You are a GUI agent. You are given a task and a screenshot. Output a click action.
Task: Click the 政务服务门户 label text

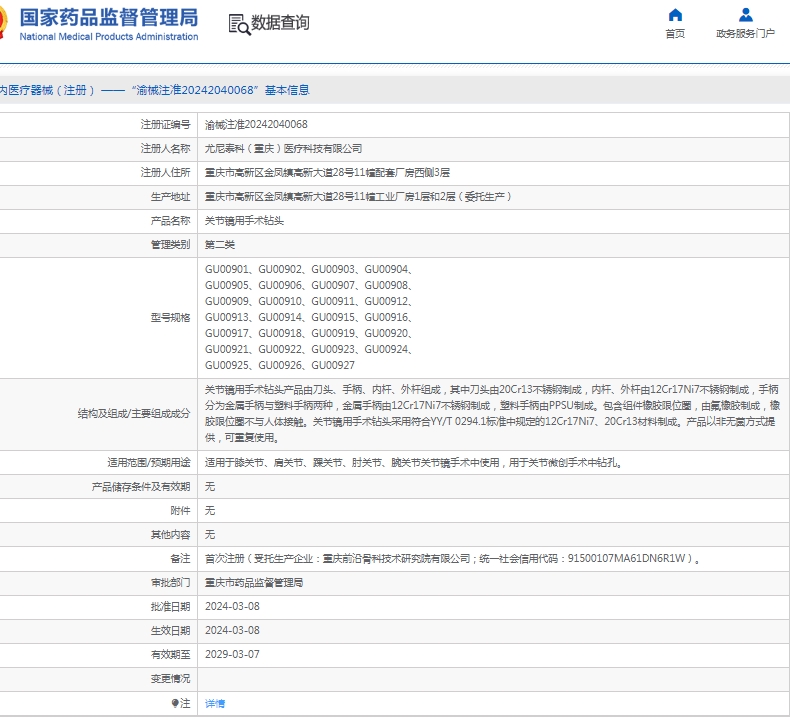[x=746, y=34]
